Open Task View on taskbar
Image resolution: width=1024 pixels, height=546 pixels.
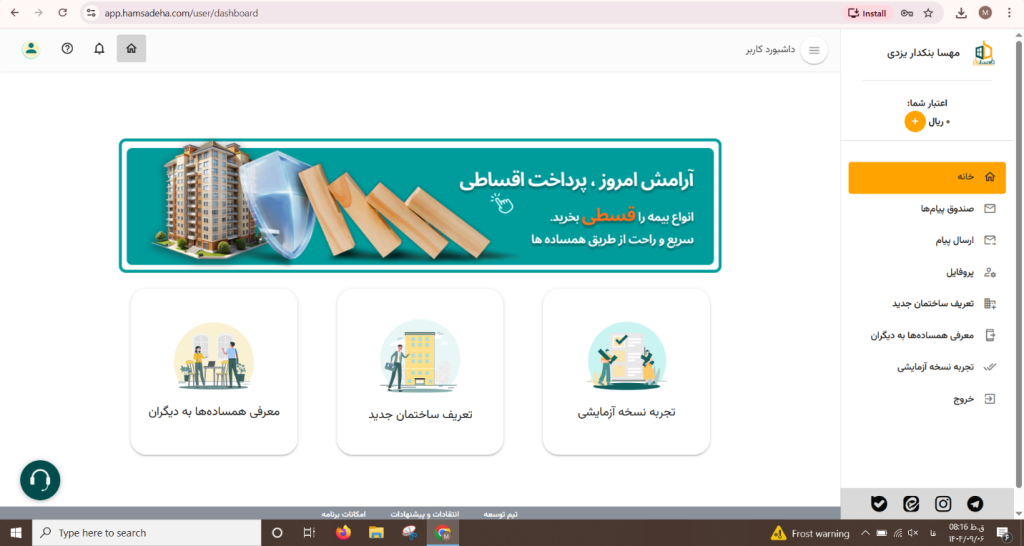click(x=310, y=533)
